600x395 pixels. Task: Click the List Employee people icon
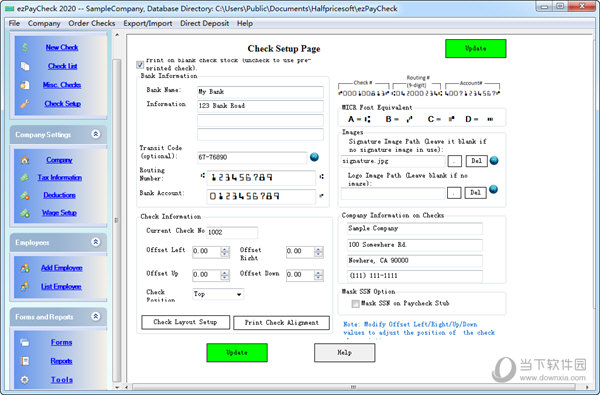tap(25, 286)
